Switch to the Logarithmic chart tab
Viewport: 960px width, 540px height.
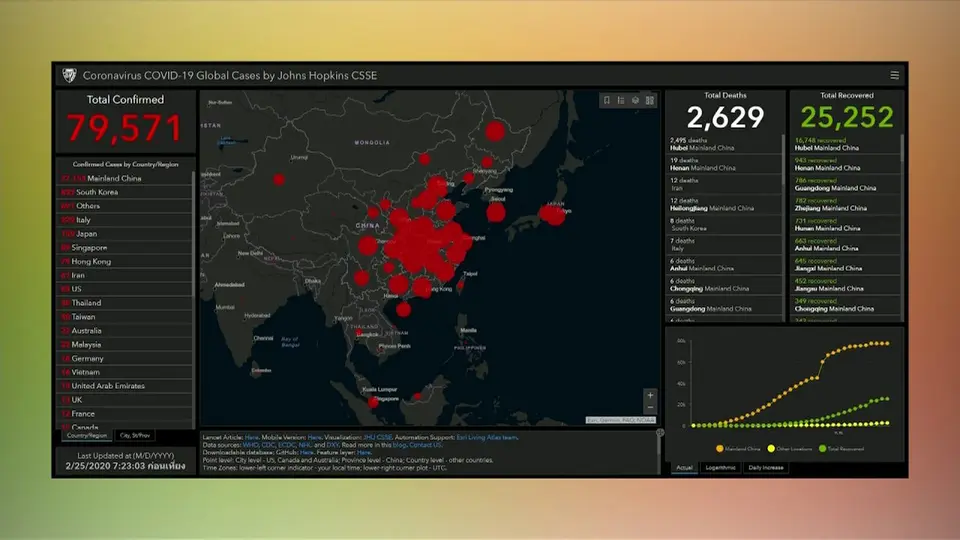click(720, 468)
